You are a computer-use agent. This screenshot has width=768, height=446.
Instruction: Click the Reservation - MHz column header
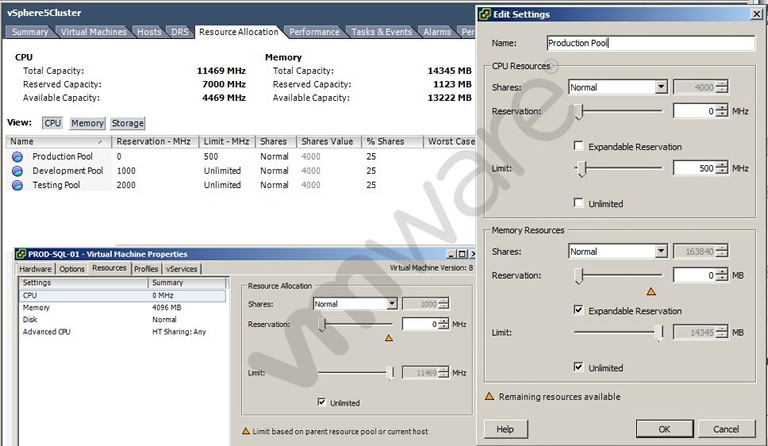click(x=155, y=141)
